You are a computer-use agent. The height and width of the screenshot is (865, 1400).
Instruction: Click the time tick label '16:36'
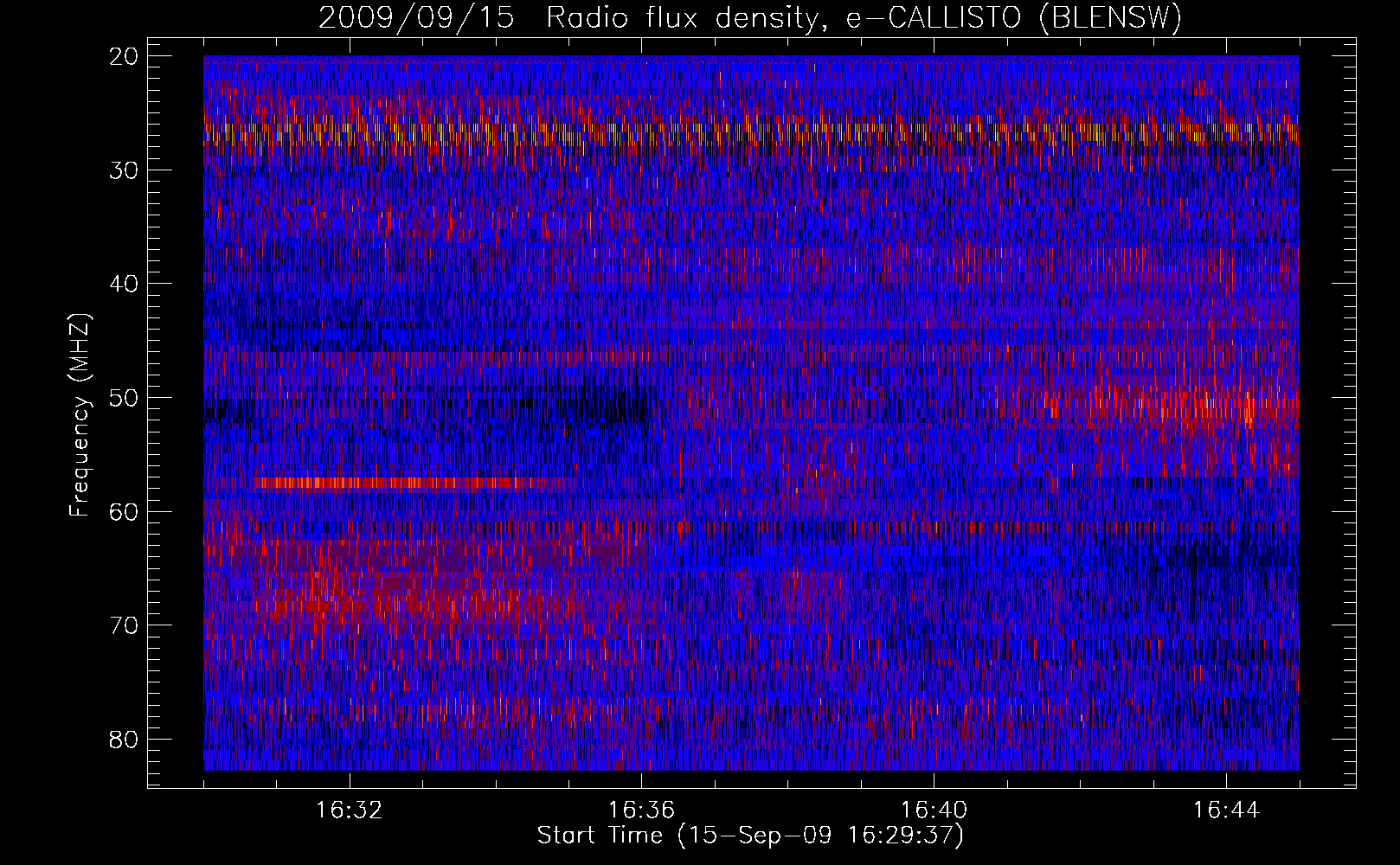click(641, 811)
